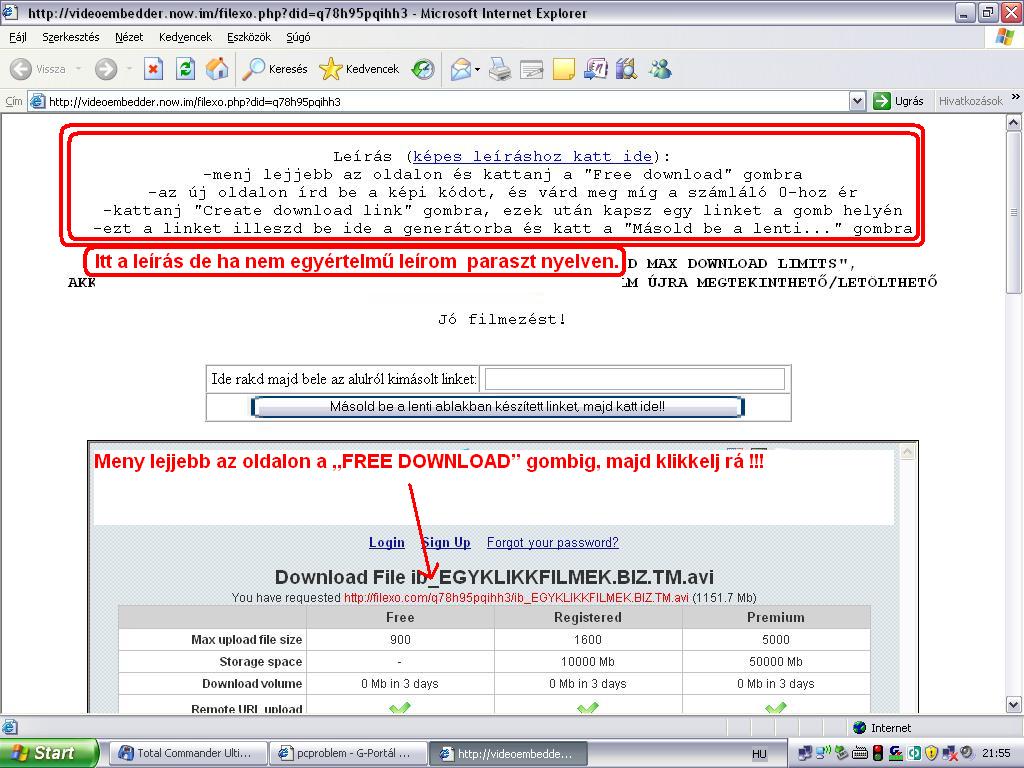
Task: Open the Fájl menu
Action: coord(18,37)
